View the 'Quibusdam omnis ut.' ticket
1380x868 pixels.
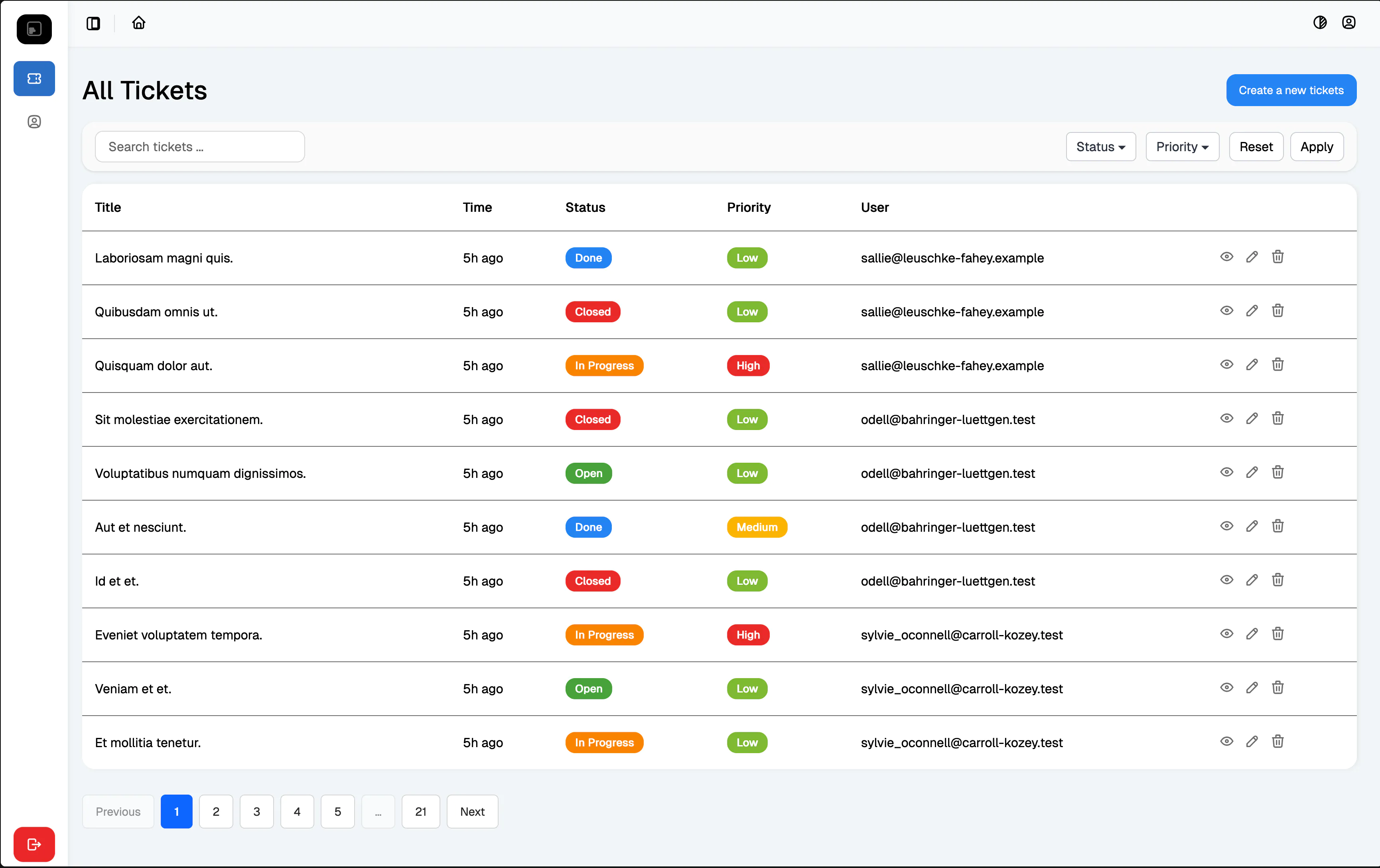click(x=1226, y=311)
